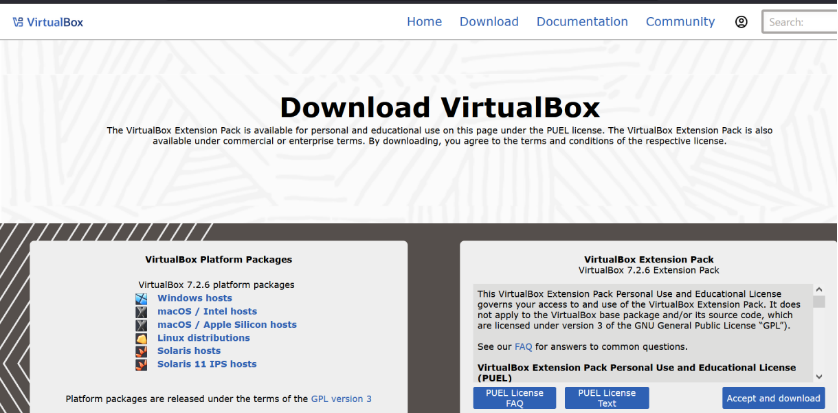Click Accept and download button
Viewport: 838px width, 413px height.
click(773, 398)
